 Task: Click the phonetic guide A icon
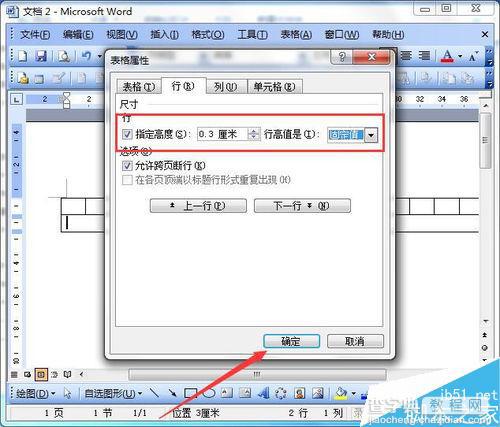pyautogui.click(x=473, y=56)
